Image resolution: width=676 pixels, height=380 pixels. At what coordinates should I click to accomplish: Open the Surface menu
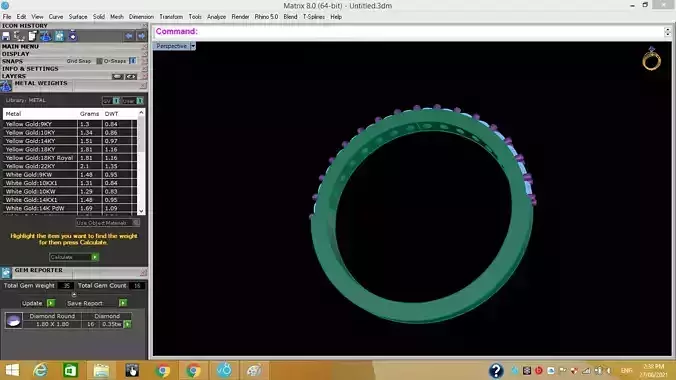pos(78,17)
